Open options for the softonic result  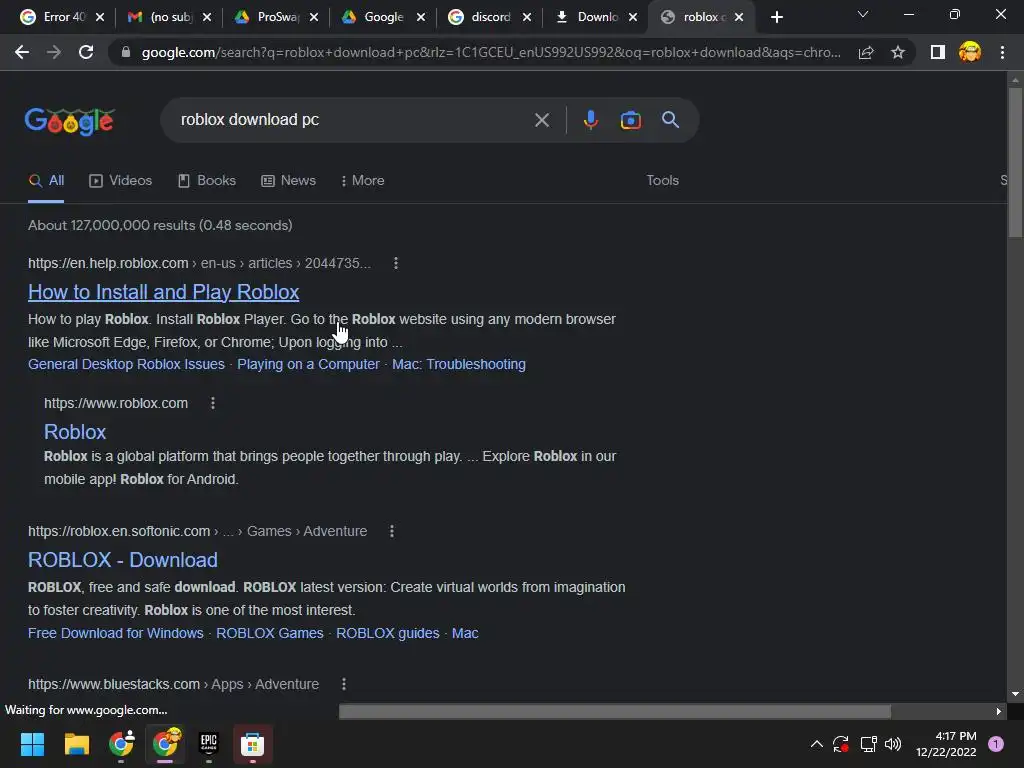click(392, 531)
